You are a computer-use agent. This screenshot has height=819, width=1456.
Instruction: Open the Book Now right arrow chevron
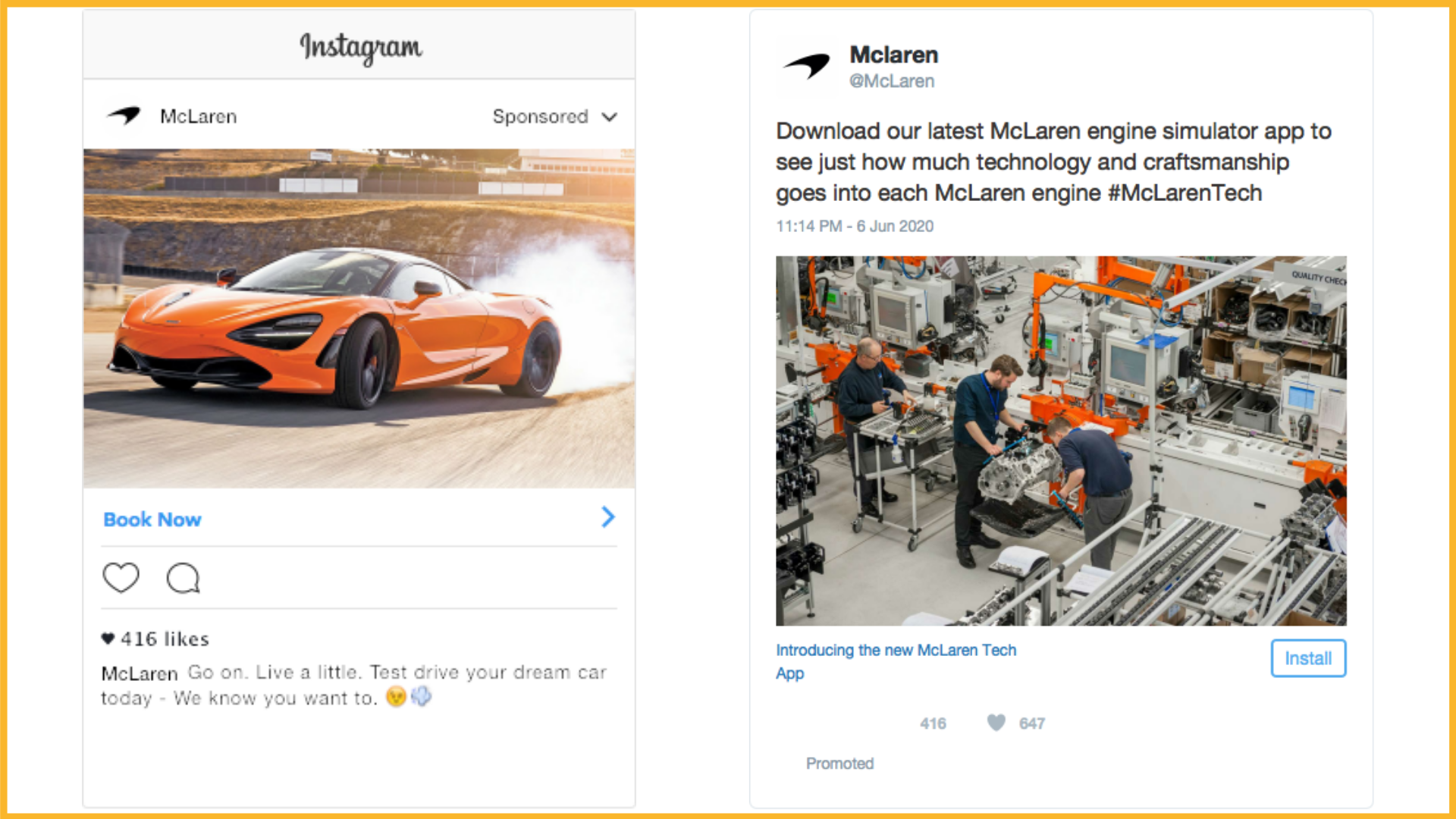(608, 517)
